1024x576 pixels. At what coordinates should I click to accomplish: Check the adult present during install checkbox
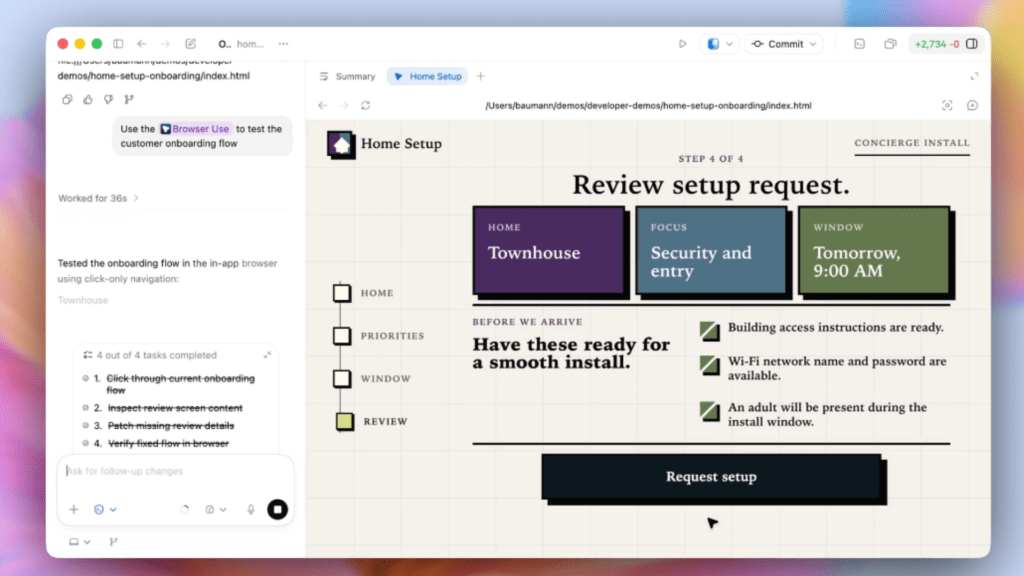coord(709,410)
